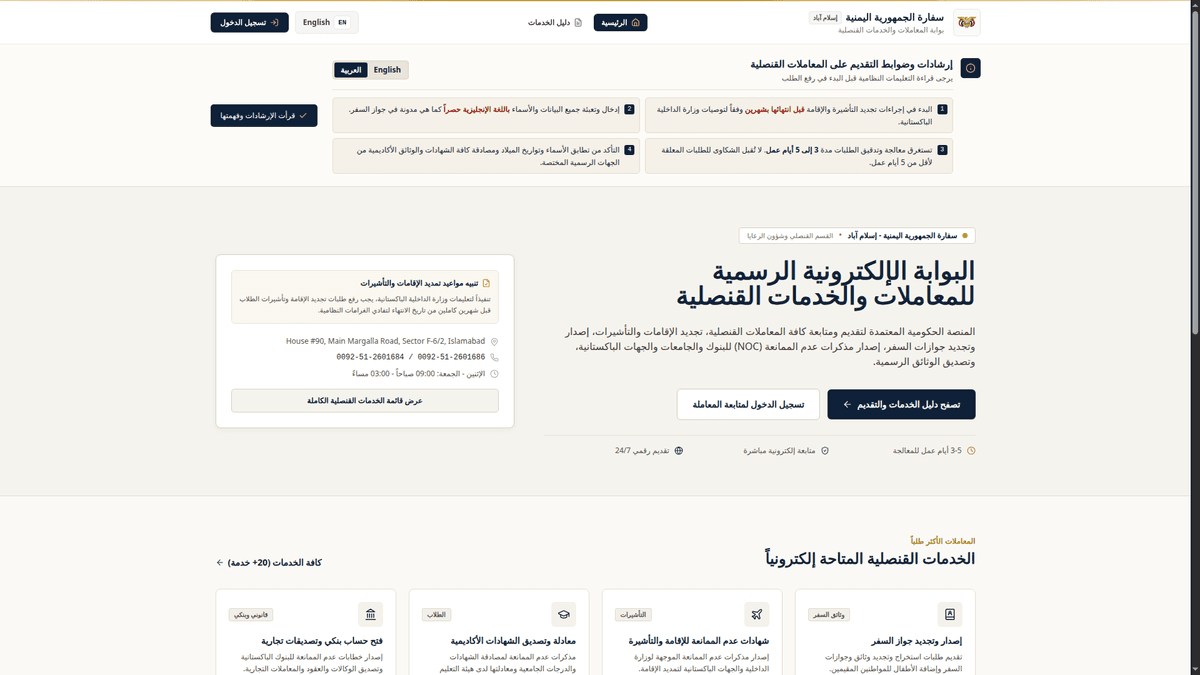Click the login arrow icon in header تسجيل الدخول
Image resolution: width=1200 pixels, height=675 pixels.
pyautogui.click(x=275, y=22)
